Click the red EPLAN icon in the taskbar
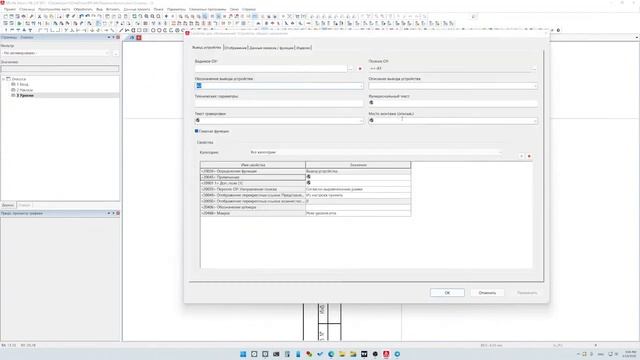This screenshot has width=640, height=360. pos(386,354)
